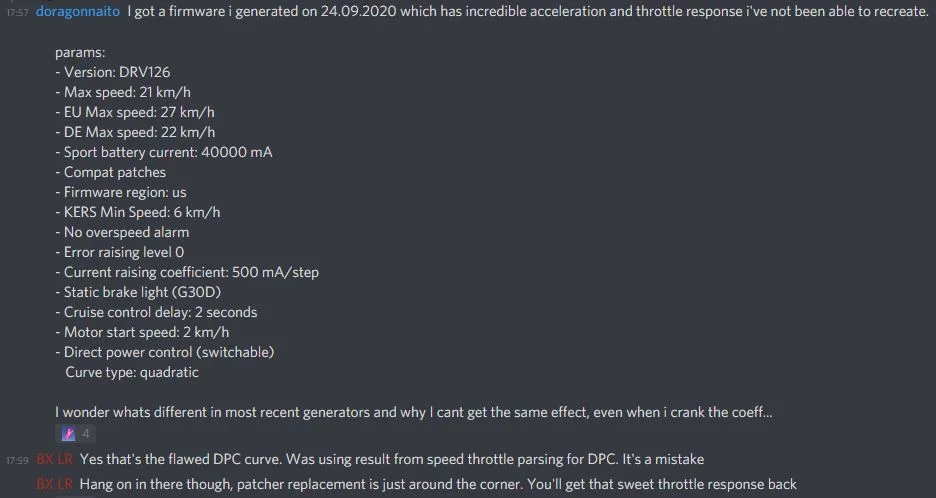
Task: Click the 17:57 message timestamp
Action: tap(17, 12)
